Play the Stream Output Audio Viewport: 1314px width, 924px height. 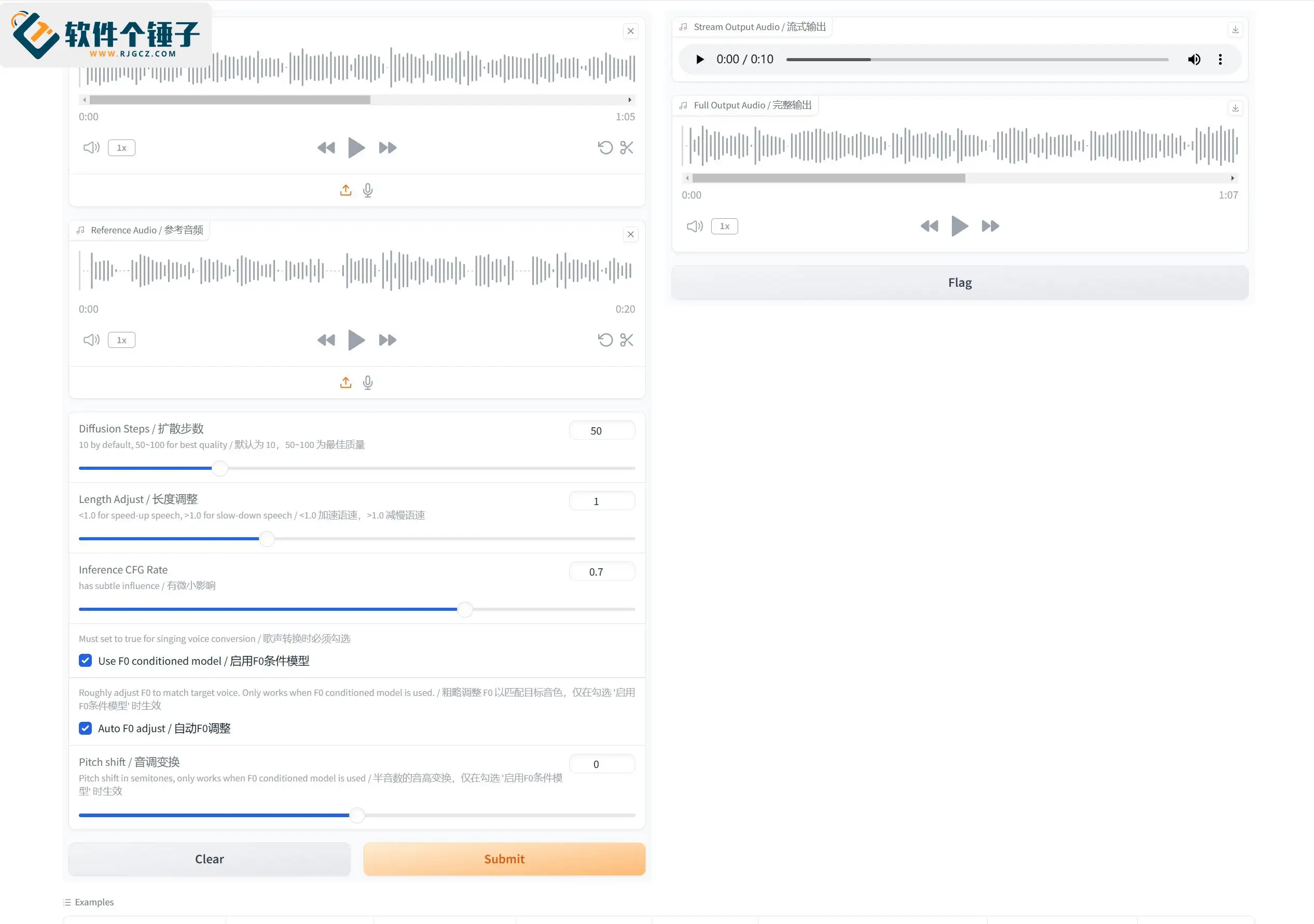click(699, 60)
